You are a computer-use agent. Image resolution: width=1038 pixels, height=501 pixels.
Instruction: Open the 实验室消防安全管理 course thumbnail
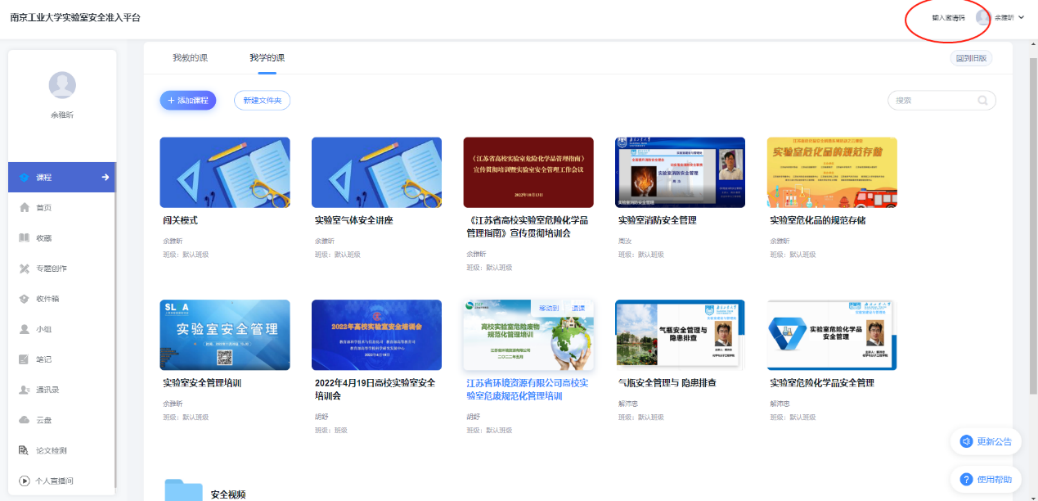coord(680,172)
